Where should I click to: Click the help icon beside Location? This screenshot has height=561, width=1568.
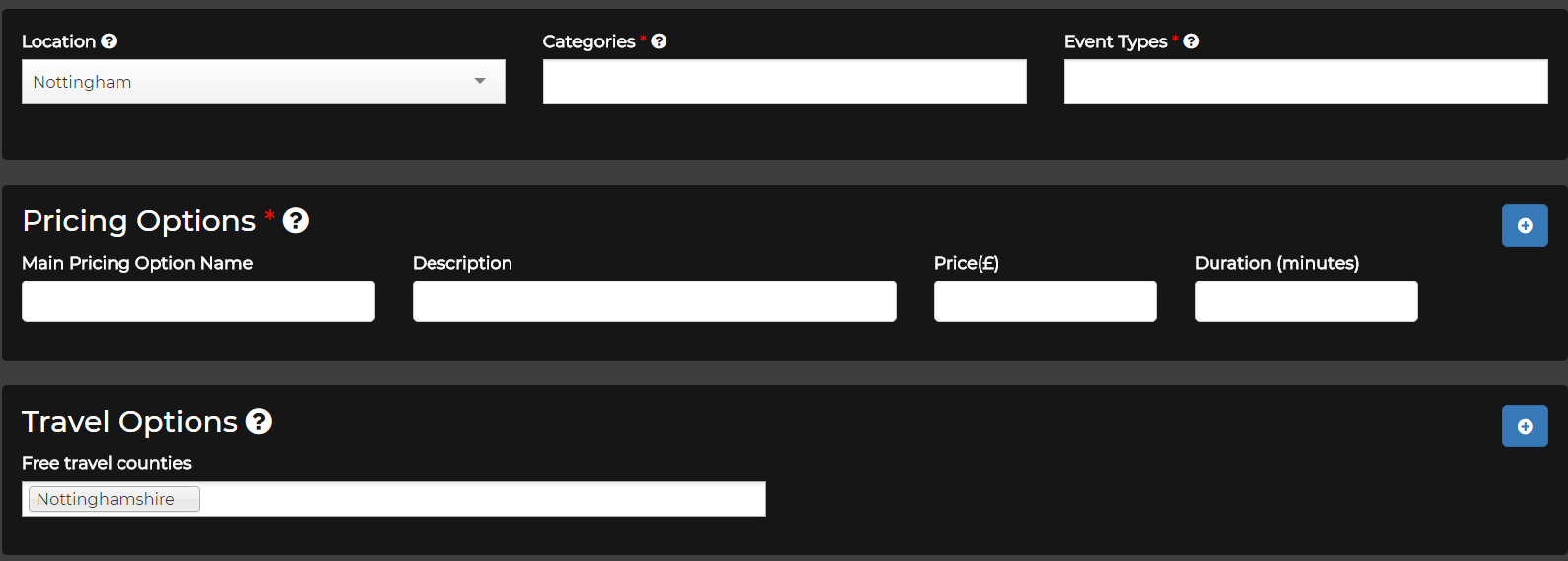(x=109, y=41)
